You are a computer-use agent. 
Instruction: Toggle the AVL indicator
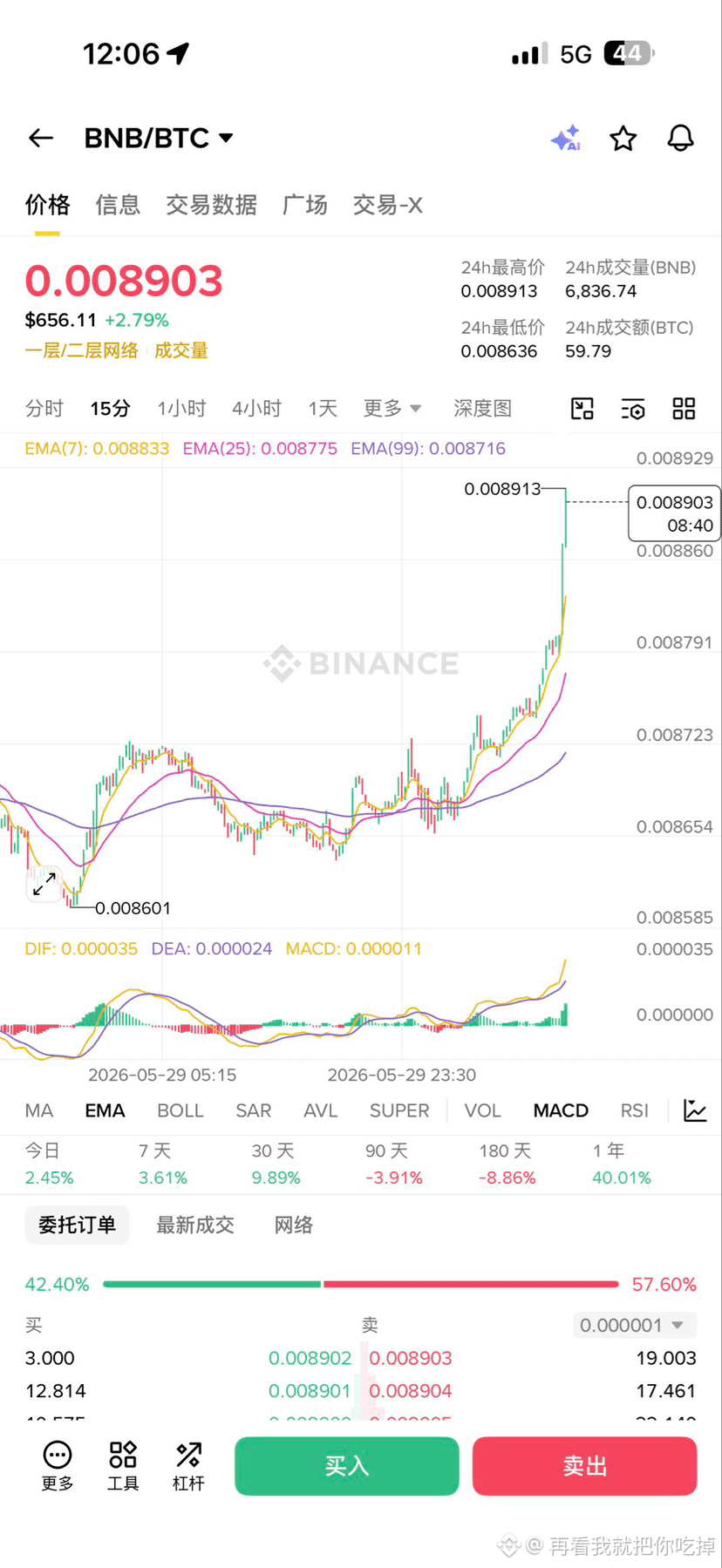(x=320, y=1110)
